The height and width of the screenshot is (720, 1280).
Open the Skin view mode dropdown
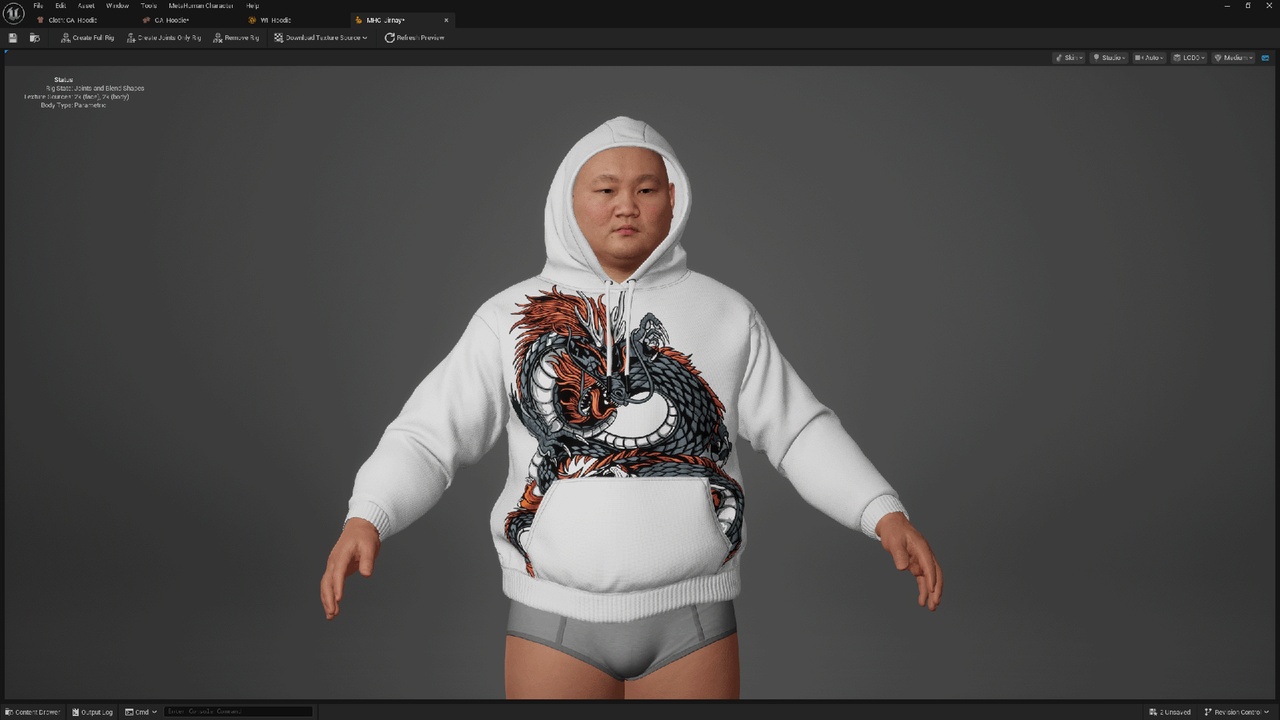pos(1068,58)
